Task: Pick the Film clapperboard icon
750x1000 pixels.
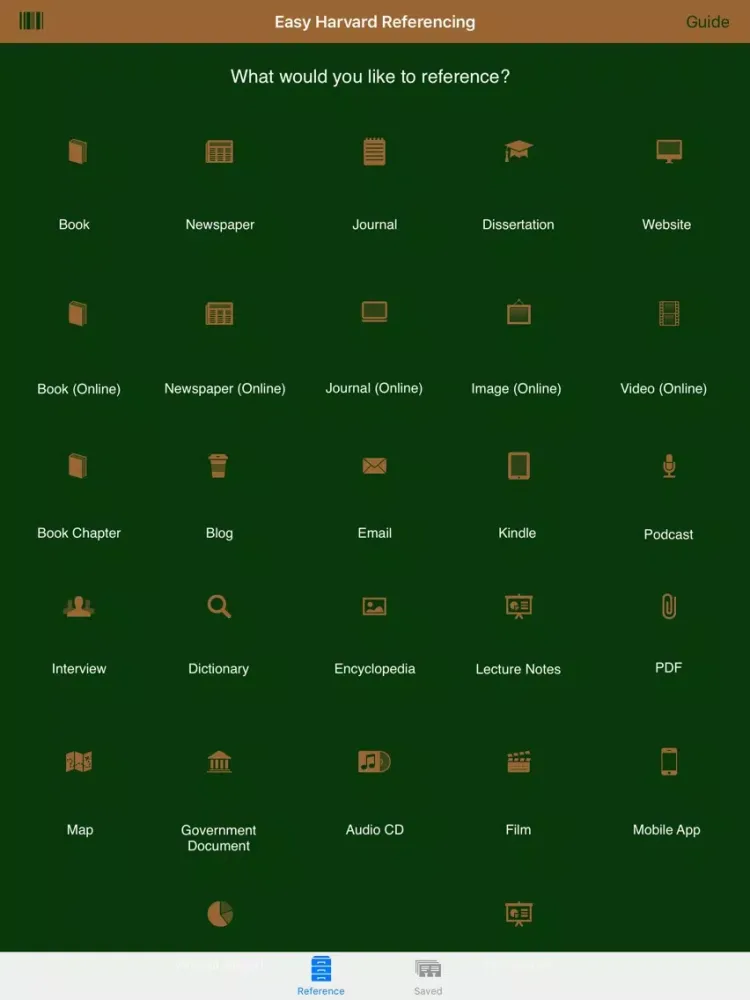Action: coord(518,761)
